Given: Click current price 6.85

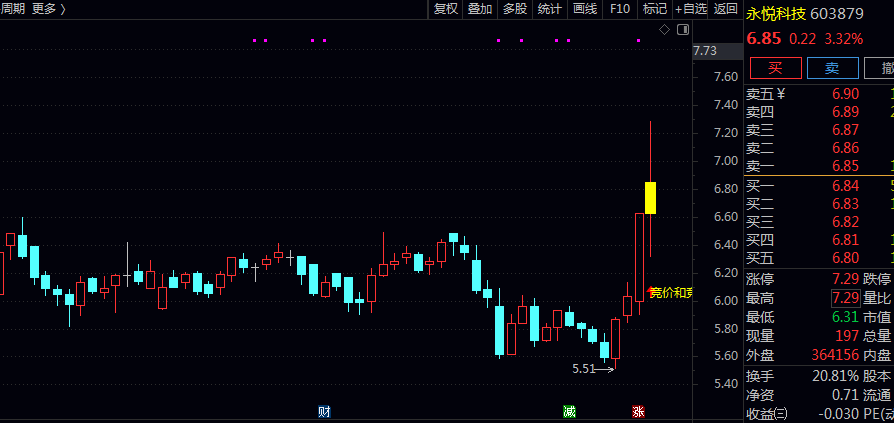Looking at the screenshot, I should coord(763,39).
